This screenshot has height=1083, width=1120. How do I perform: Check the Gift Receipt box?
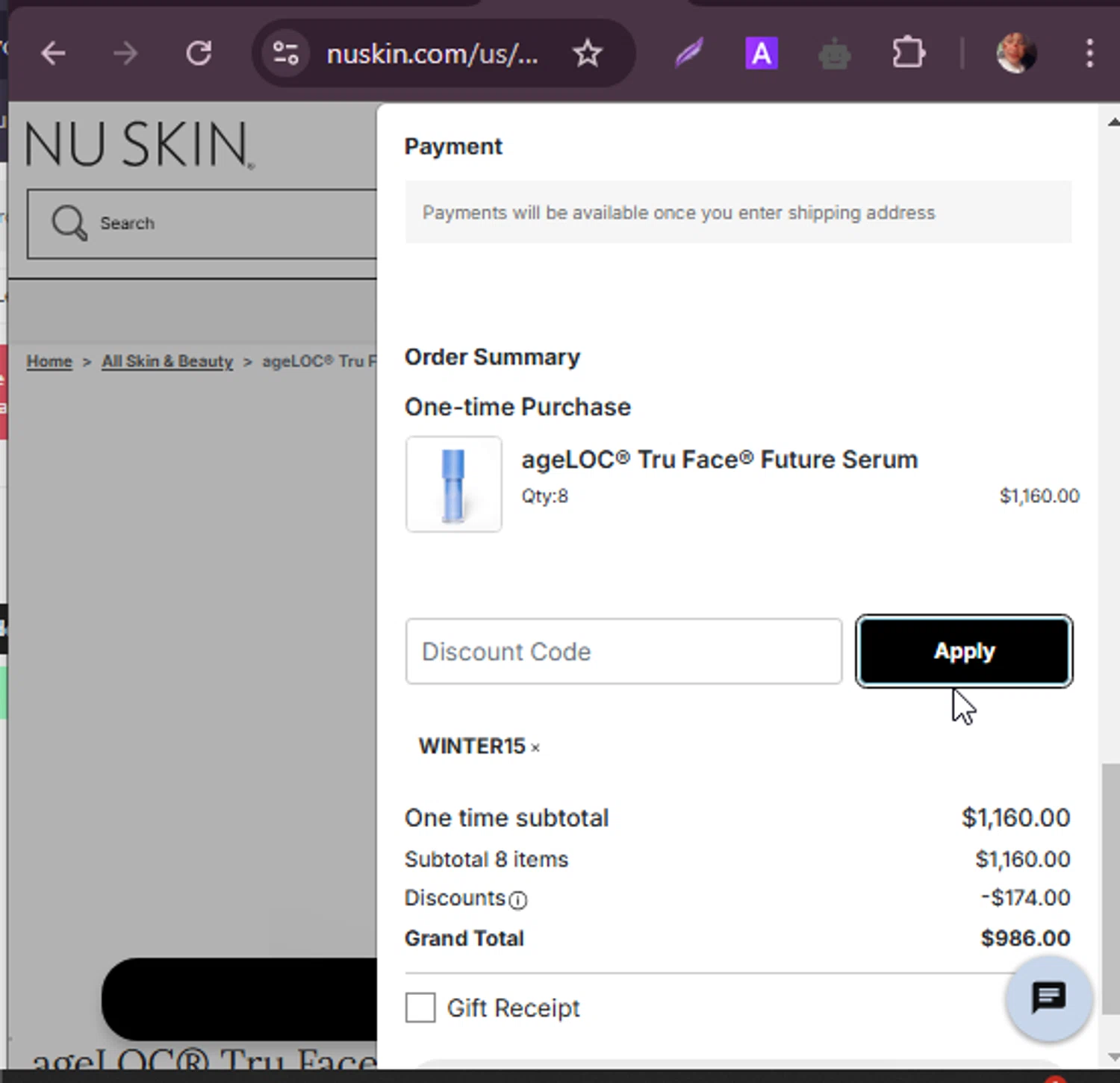click(x=420, y=1008)
